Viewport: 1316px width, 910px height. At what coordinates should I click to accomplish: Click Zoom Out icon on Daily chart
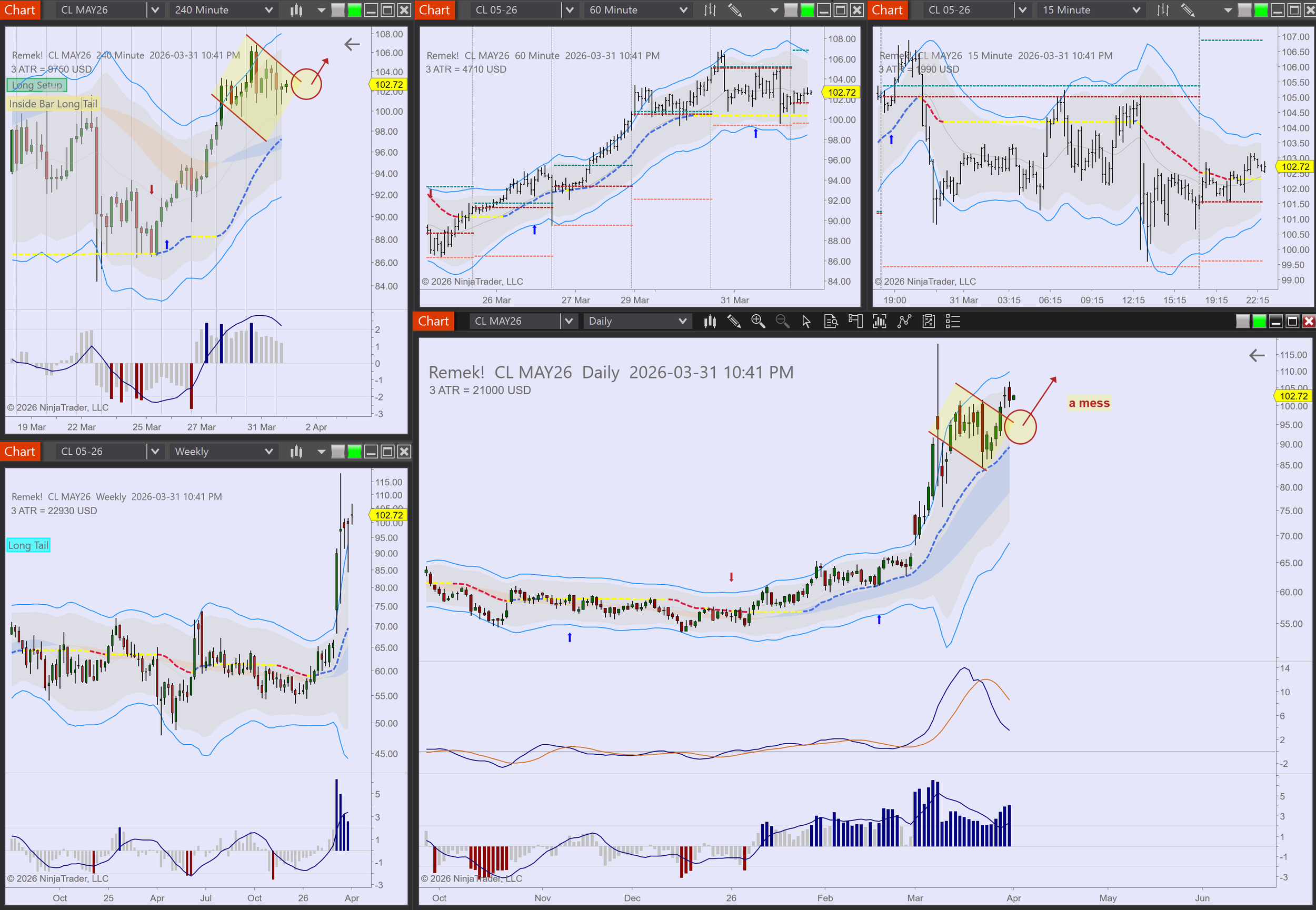[x=782, y=322]
